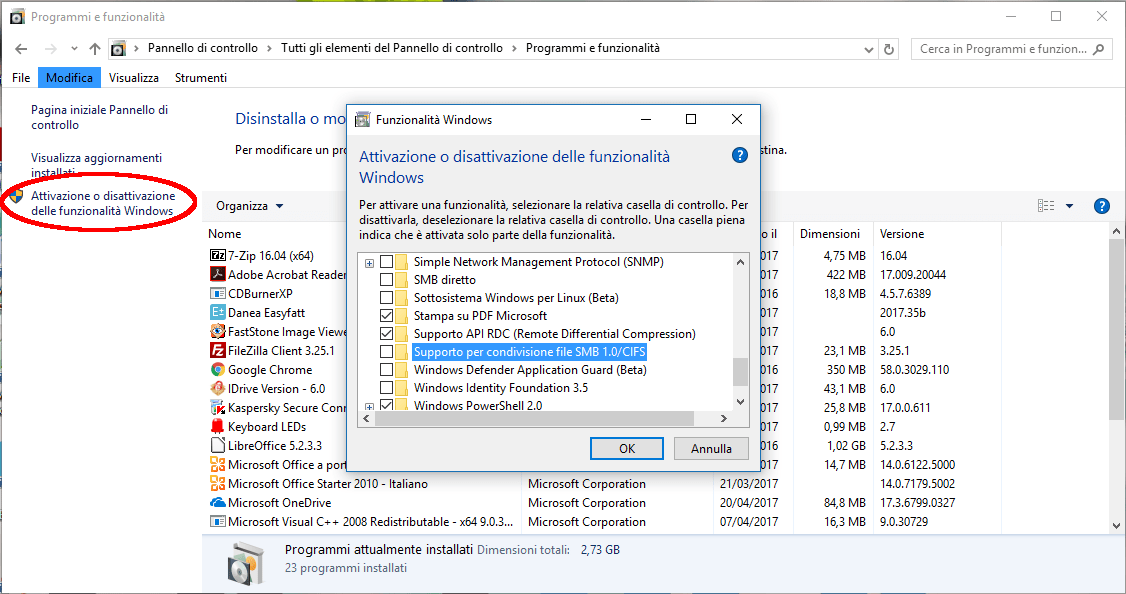Click Pannello di controllo in the breadcrumb
The image size is (1126, 594).
[203, 48]
